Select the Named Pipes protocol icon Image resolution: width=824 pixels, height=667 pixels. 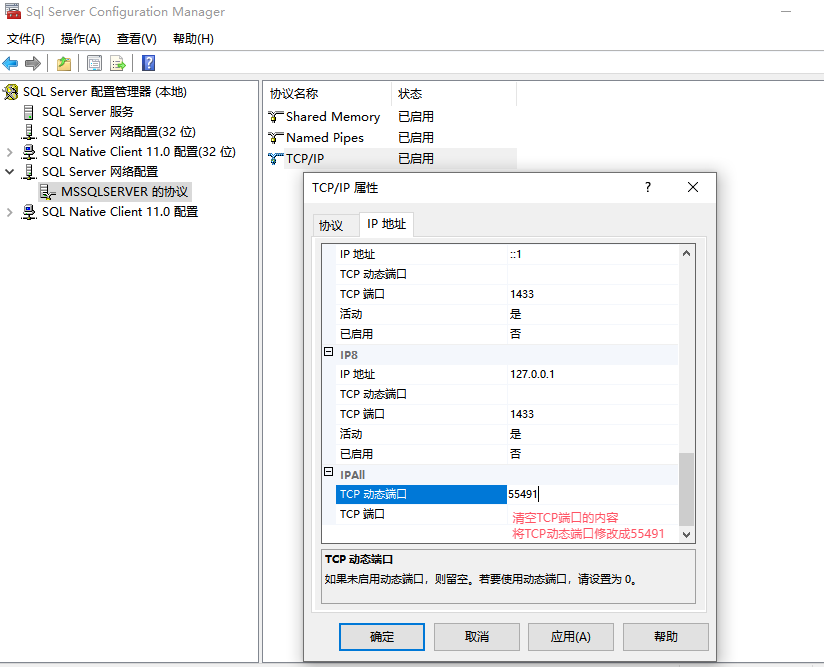tap(276, 138)
